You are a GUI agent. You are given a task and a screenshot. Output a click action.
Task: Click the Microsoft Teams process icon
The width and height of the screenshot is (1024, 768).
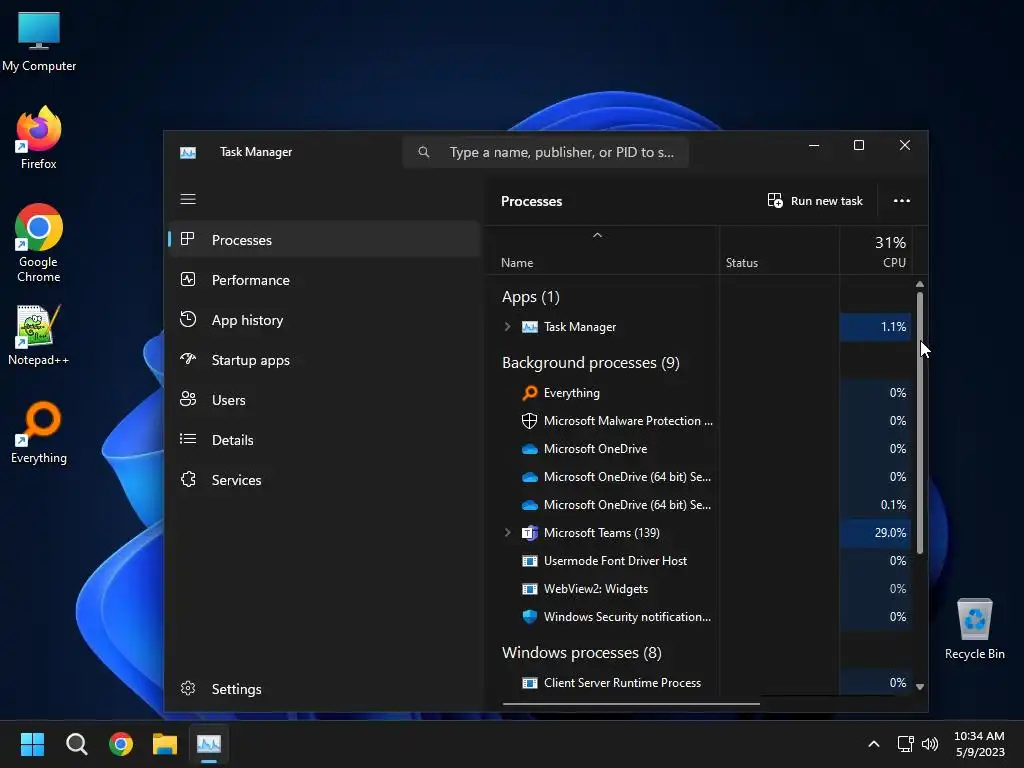coord(530,532)
